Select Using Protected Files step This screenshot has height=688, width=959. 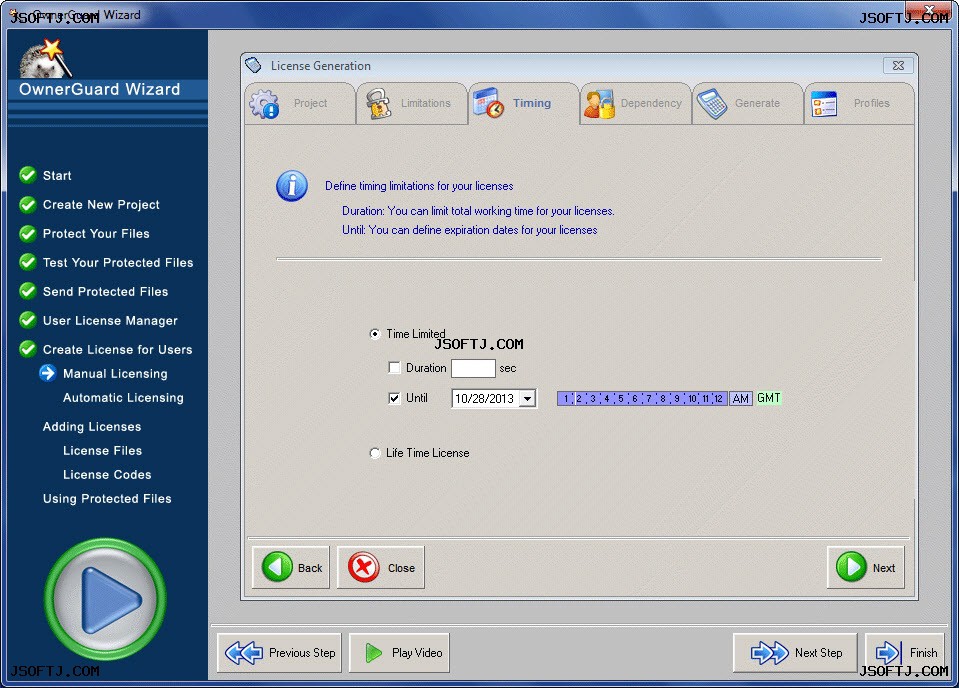107,498
